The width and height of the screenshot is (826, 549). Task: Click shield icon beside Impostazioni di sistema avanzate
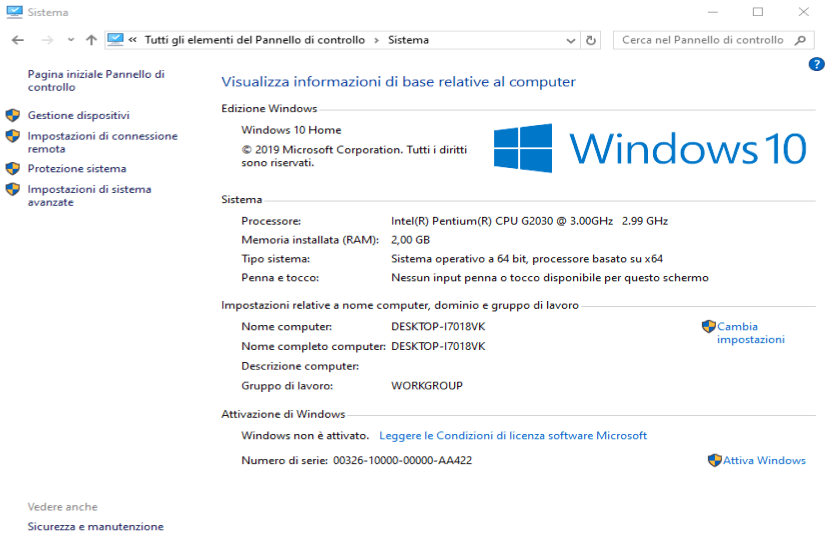(13, 189)
